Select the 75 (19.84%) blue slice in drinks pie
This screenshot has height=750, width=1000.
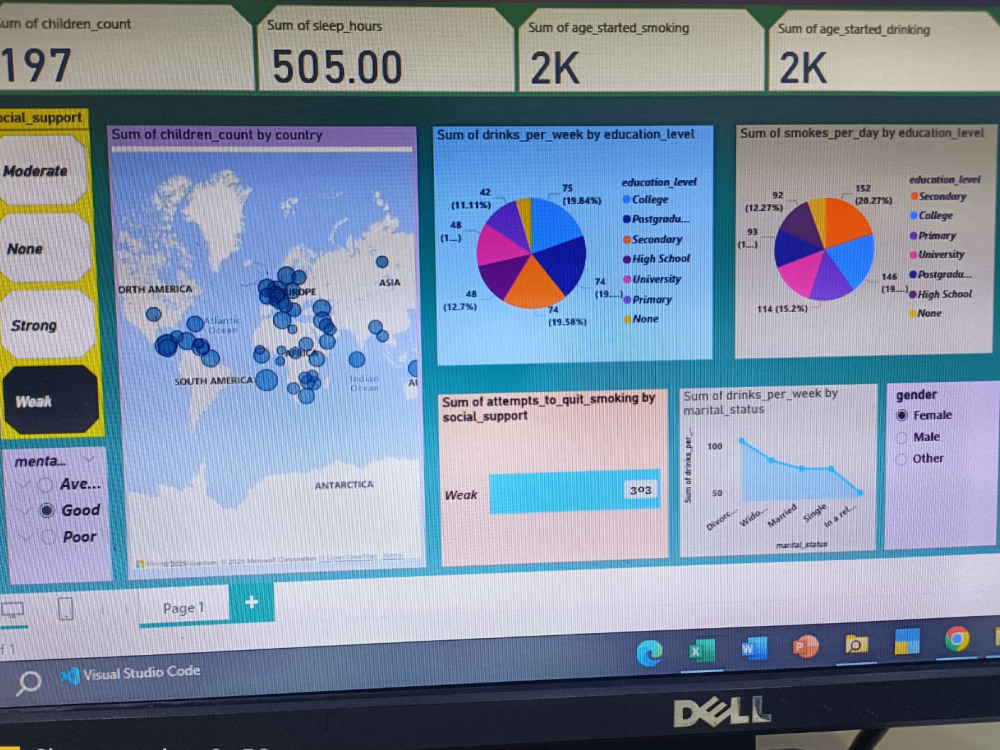coord(552,225)
